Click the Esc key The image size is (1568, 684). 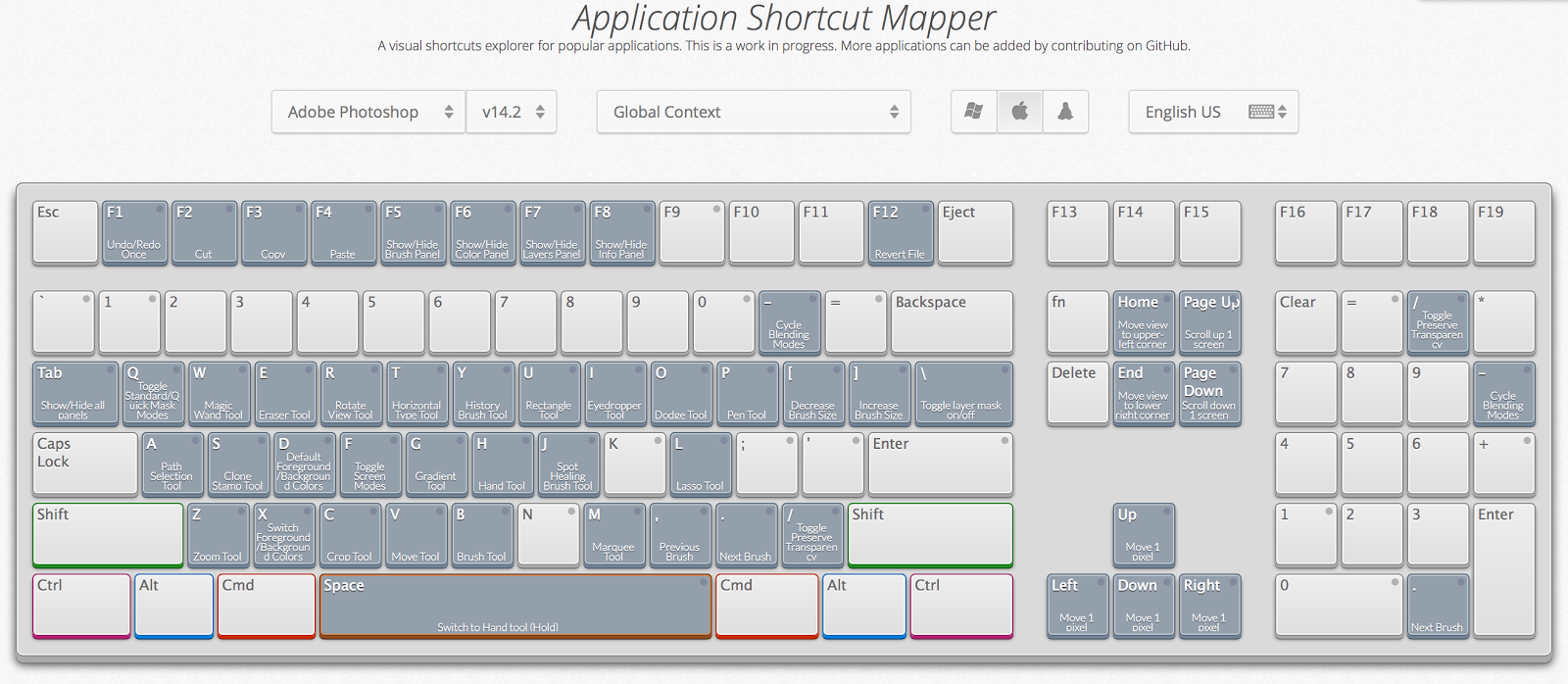click(65, 232)
